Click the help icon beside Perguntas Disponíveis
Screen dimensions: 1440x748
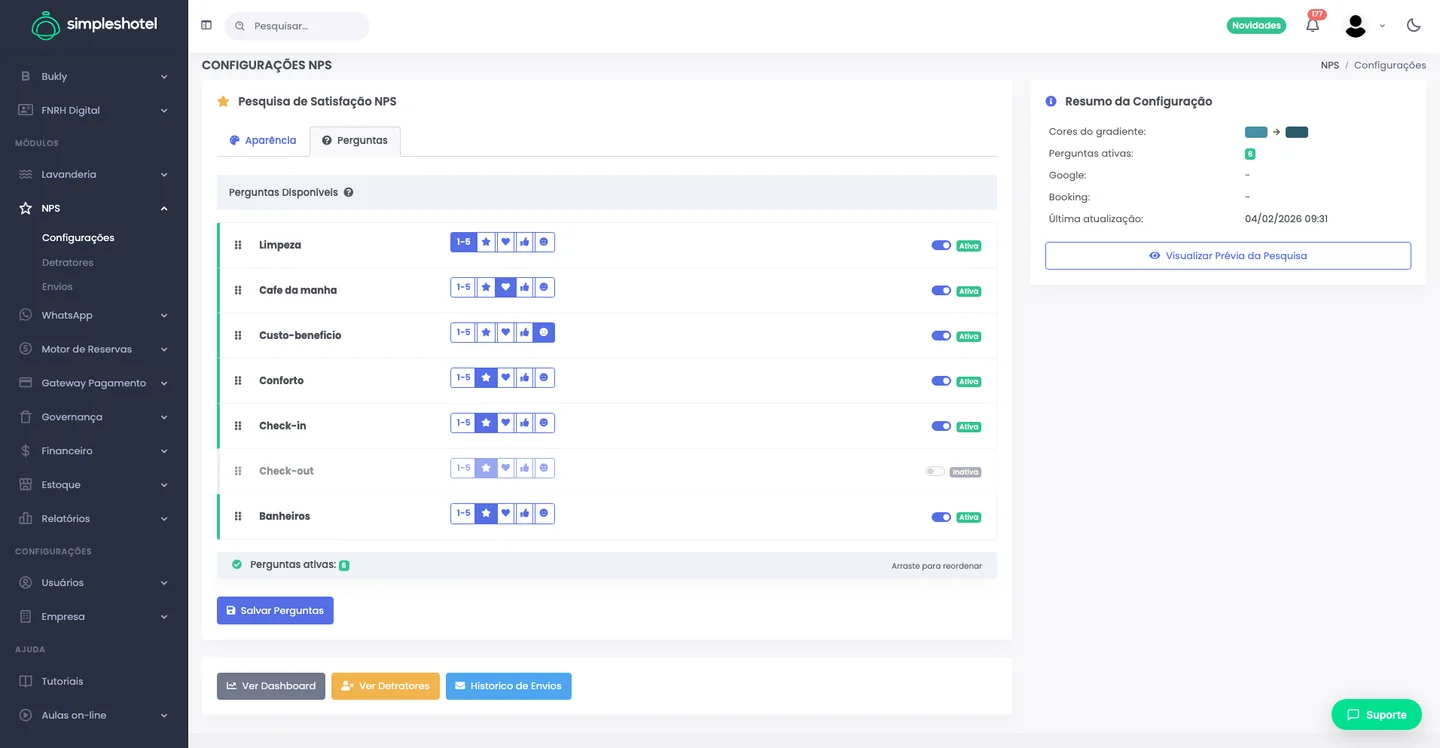pyautogui.click(x=348, y=193)
